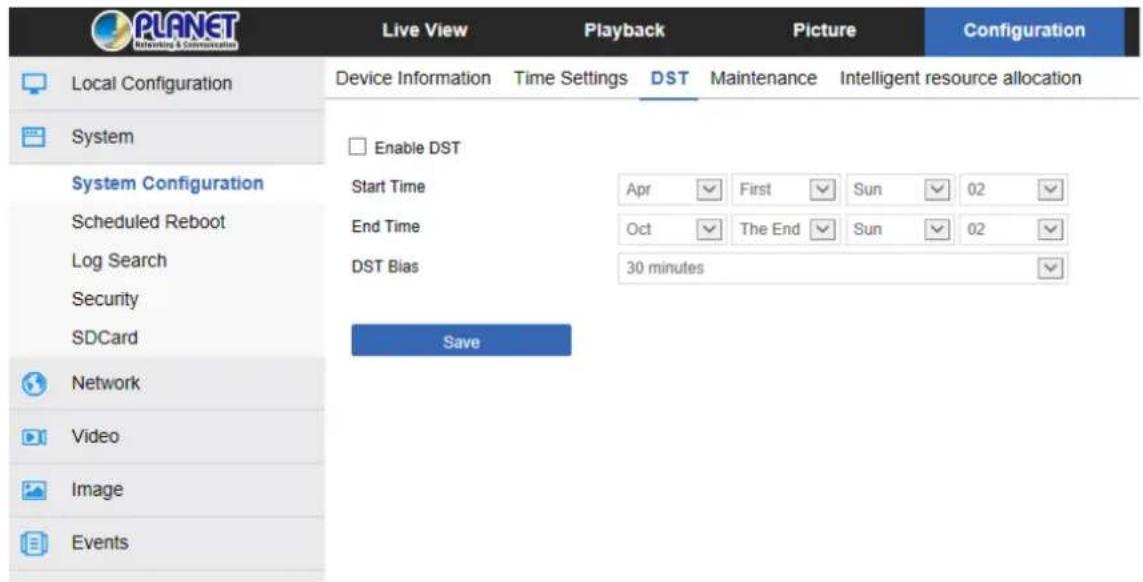Open the Picture tab

[x=824, y=31]
